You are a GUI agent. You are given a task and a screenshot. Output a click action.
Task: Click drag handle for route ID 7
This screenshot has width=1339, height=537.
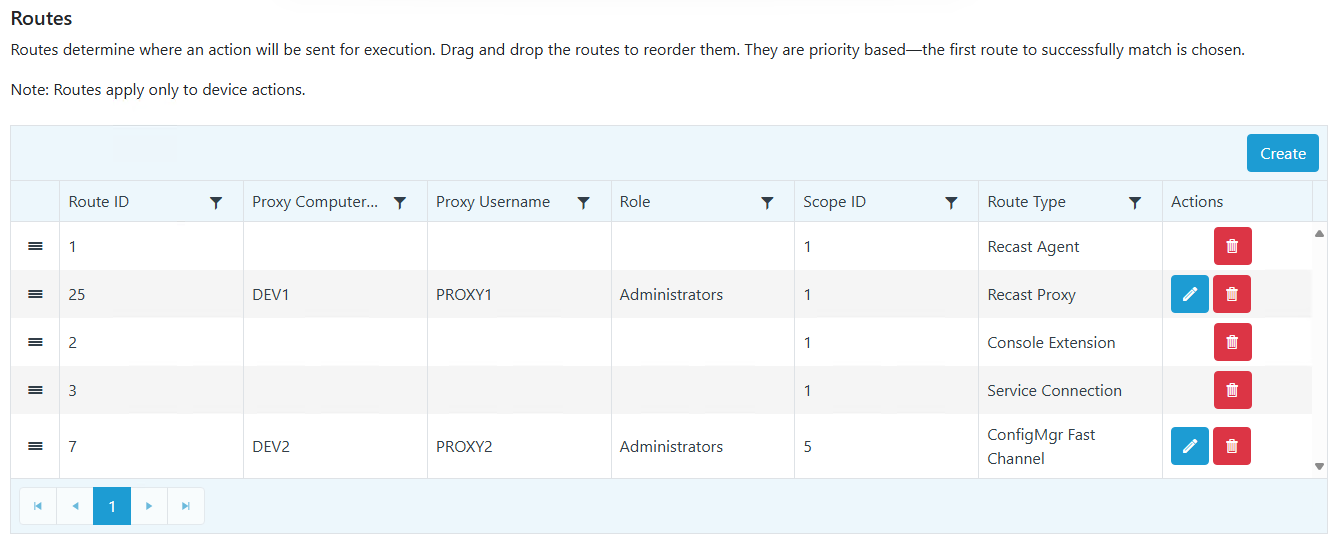(x=35, y=446)
